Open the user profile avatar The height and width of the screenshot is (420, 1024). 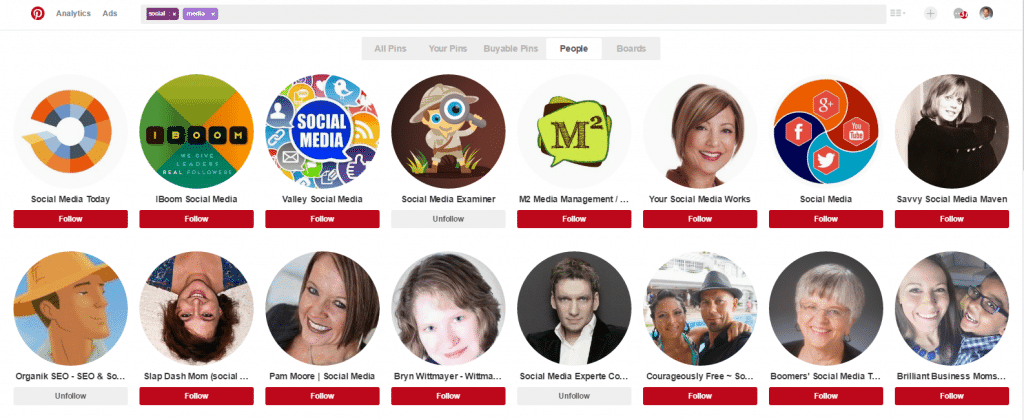(986, 13)
